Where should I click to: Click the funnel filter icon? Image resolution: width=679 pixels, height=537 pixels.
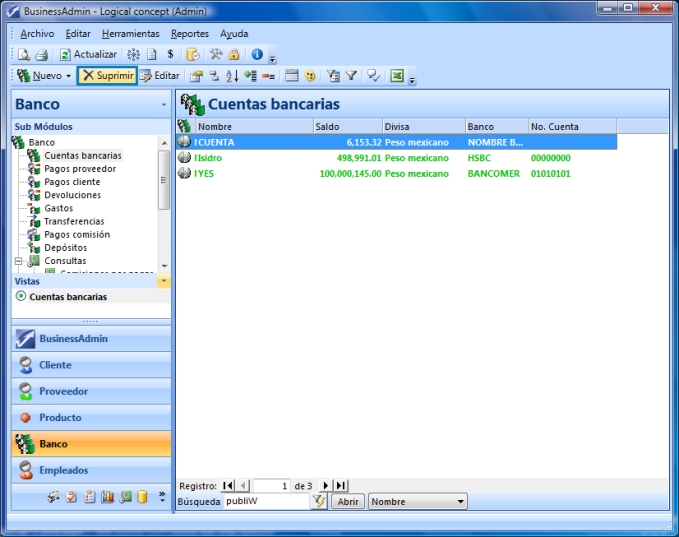tap(351, 76)
